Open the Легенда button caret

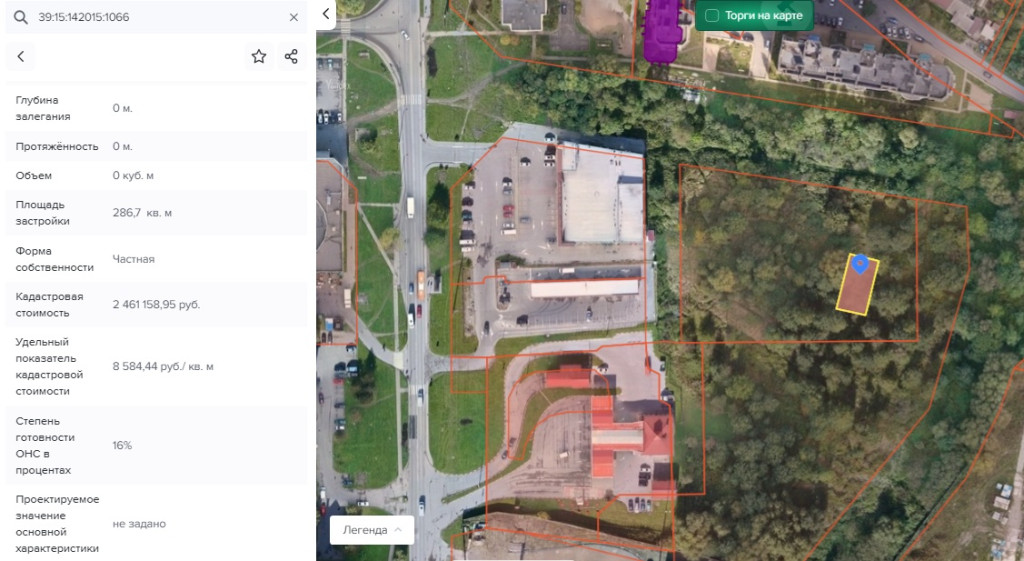point(398,530)
